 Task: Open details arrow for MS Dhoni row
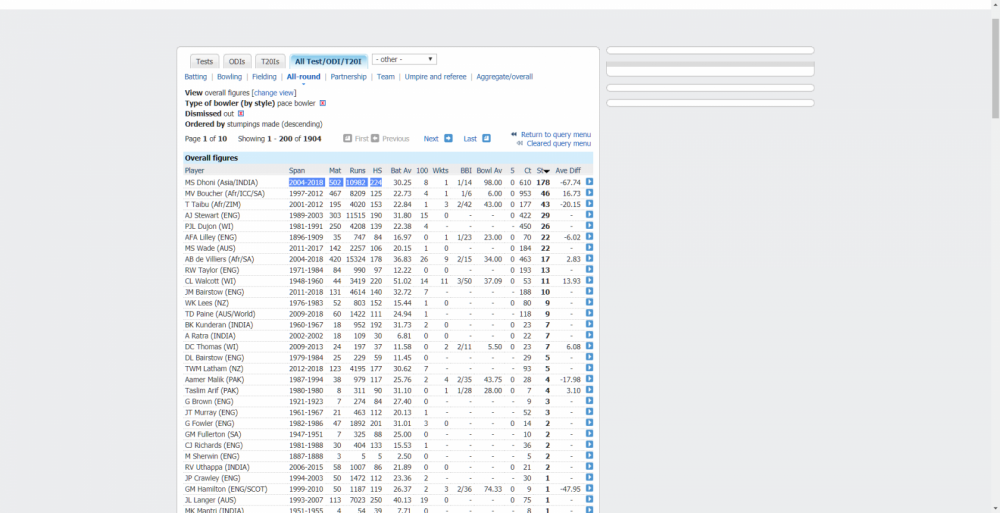tap(589, 182)
